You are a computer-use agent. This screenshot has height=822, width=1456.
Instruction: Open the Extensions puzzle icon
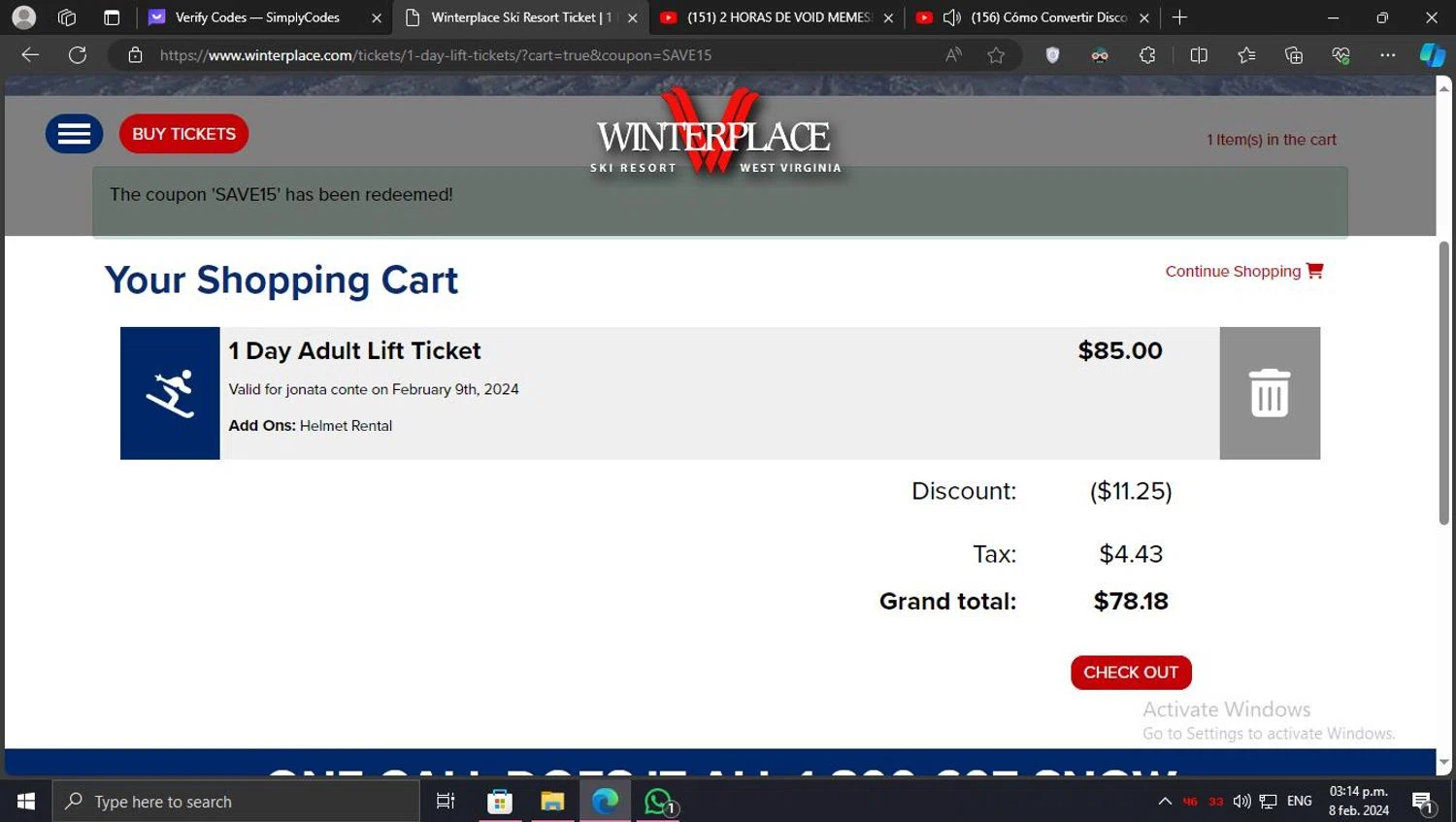(1147, 55)
